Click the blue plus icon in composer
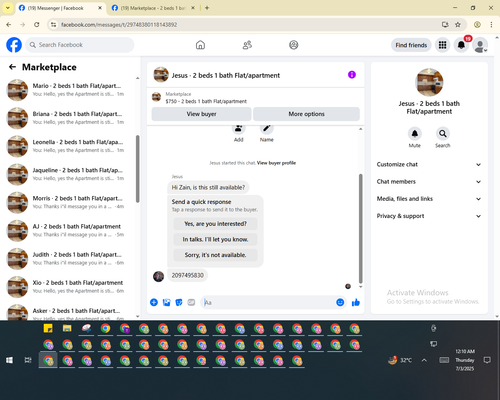Screen dimensions: 500x400 pyautogui.click(x=154, y=302)
